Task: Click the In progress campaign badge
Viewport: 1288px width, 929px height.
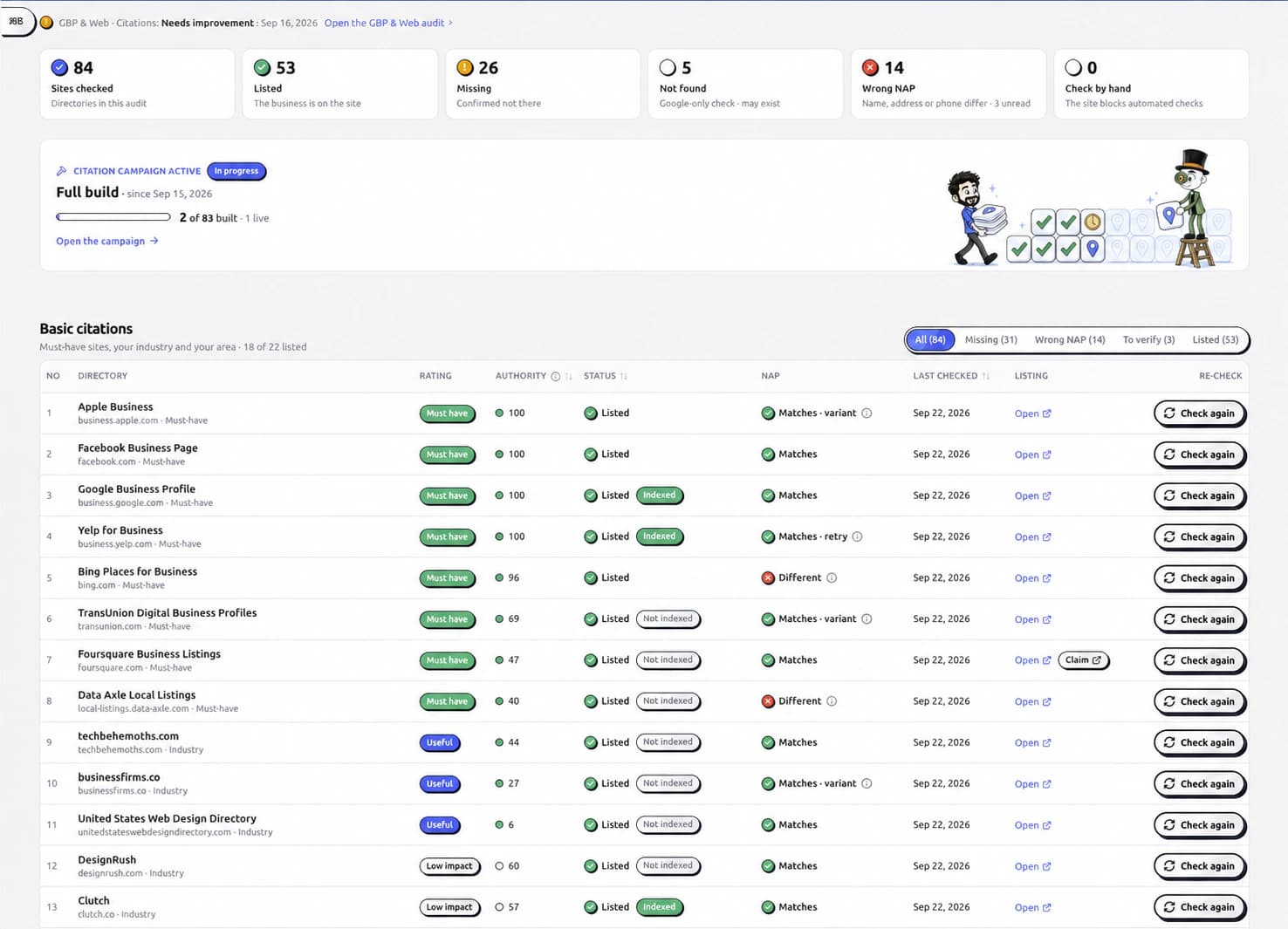Action: (x=236, y=171)
